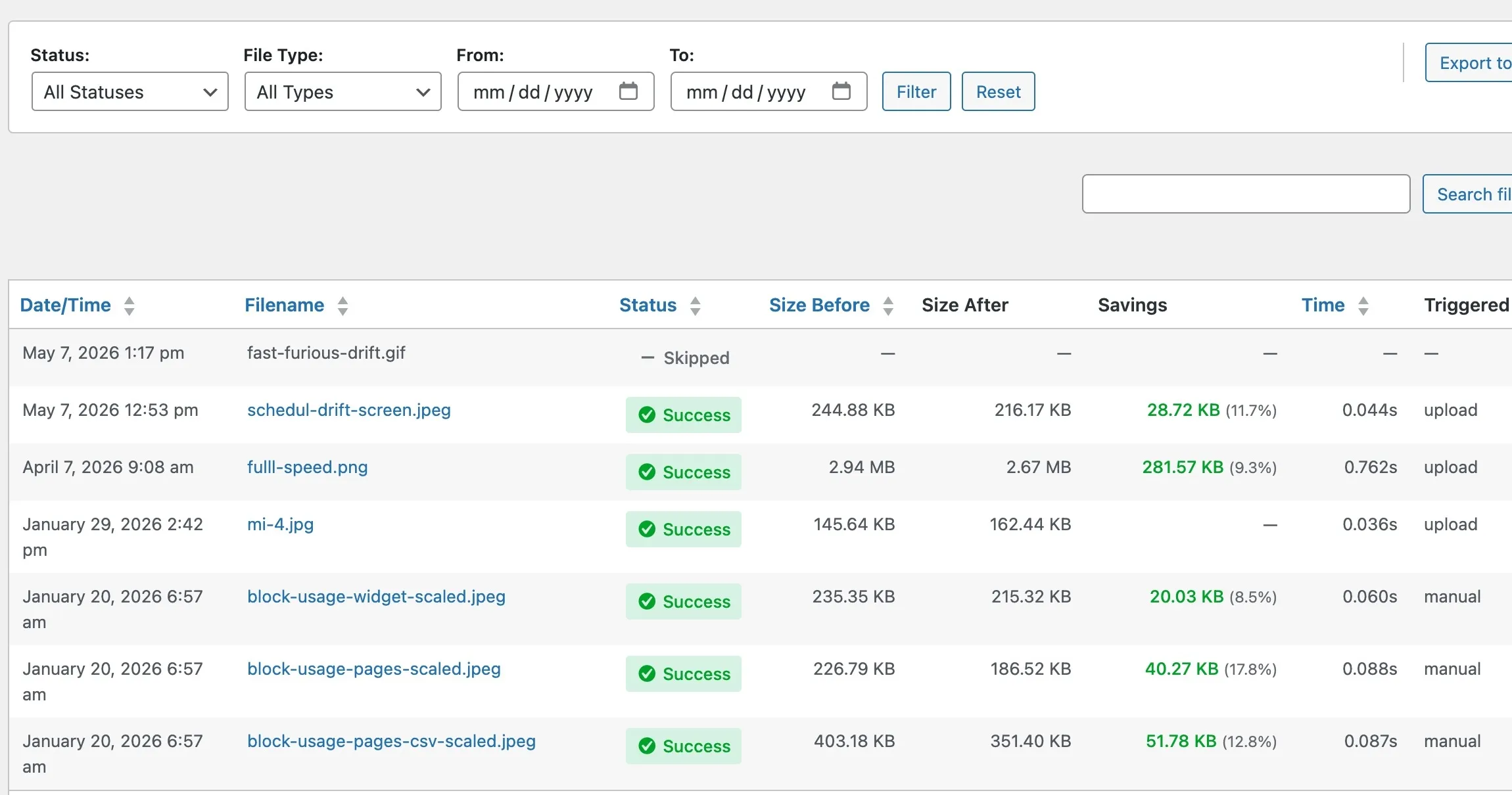
Task: Click savings value 28.72 KB (11.7%)
Action: (x=1212, y=410)
